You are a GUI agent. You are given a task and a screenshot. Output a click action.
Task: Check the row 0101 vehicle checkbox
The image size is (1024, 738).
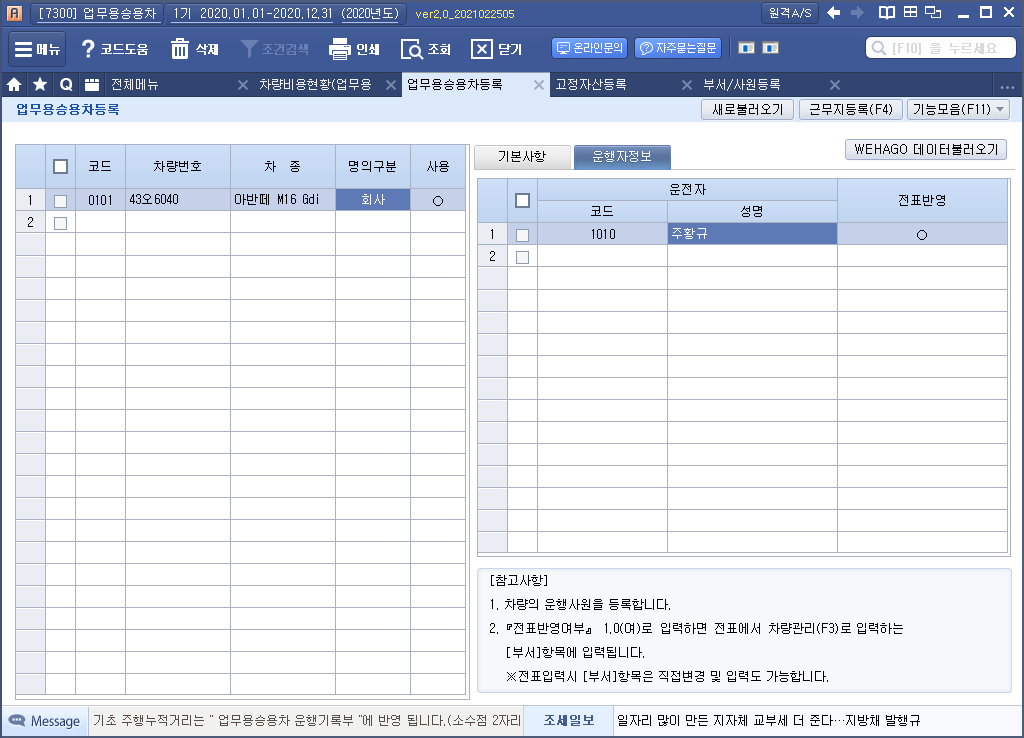(x=60, y=201)
